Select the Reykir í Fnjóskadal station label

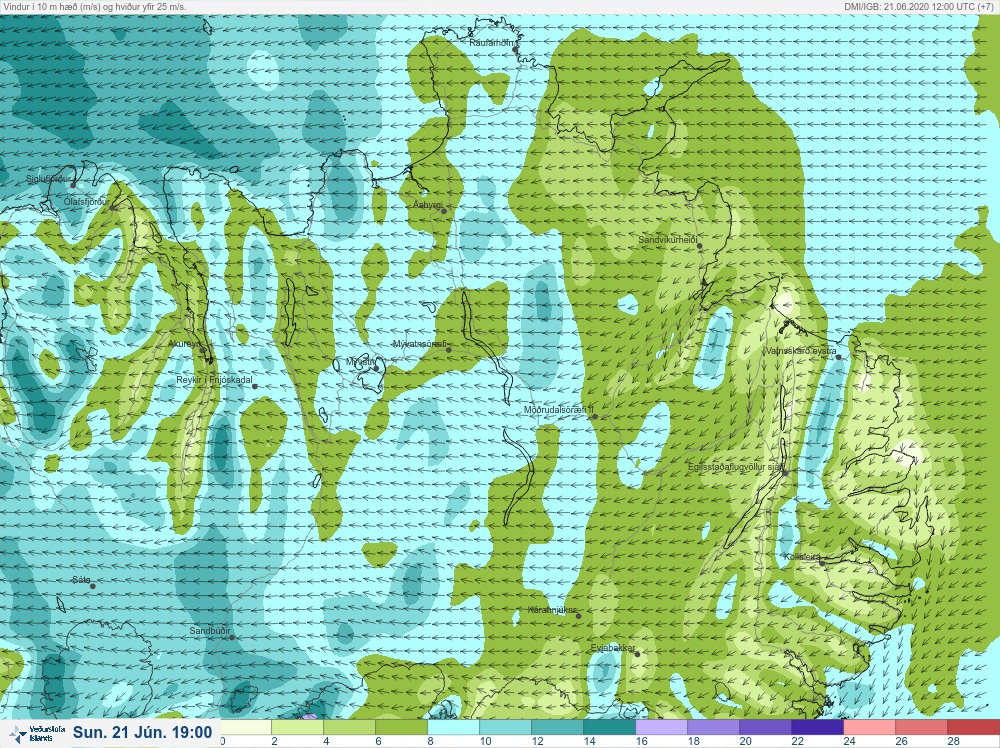(x=214, y=380)
